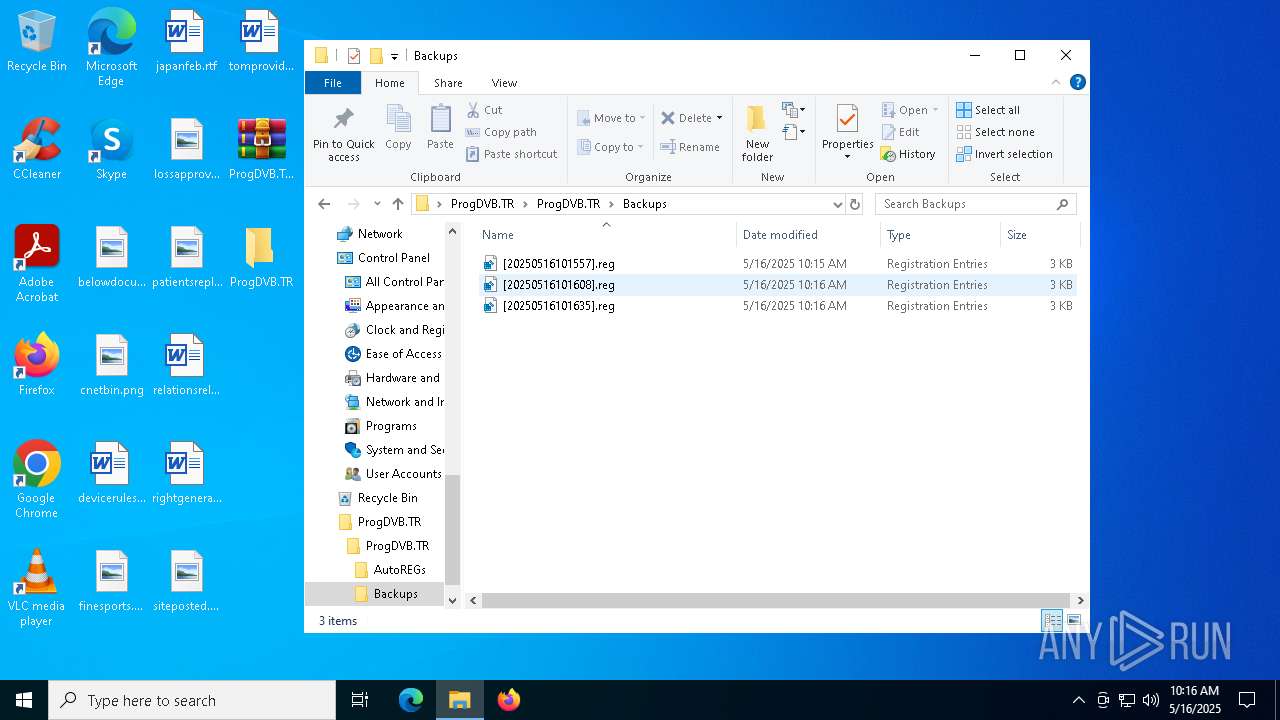Open Programs in navigation tree
The width and height of the screenshot is (1280, 720).
coord(390,426)
